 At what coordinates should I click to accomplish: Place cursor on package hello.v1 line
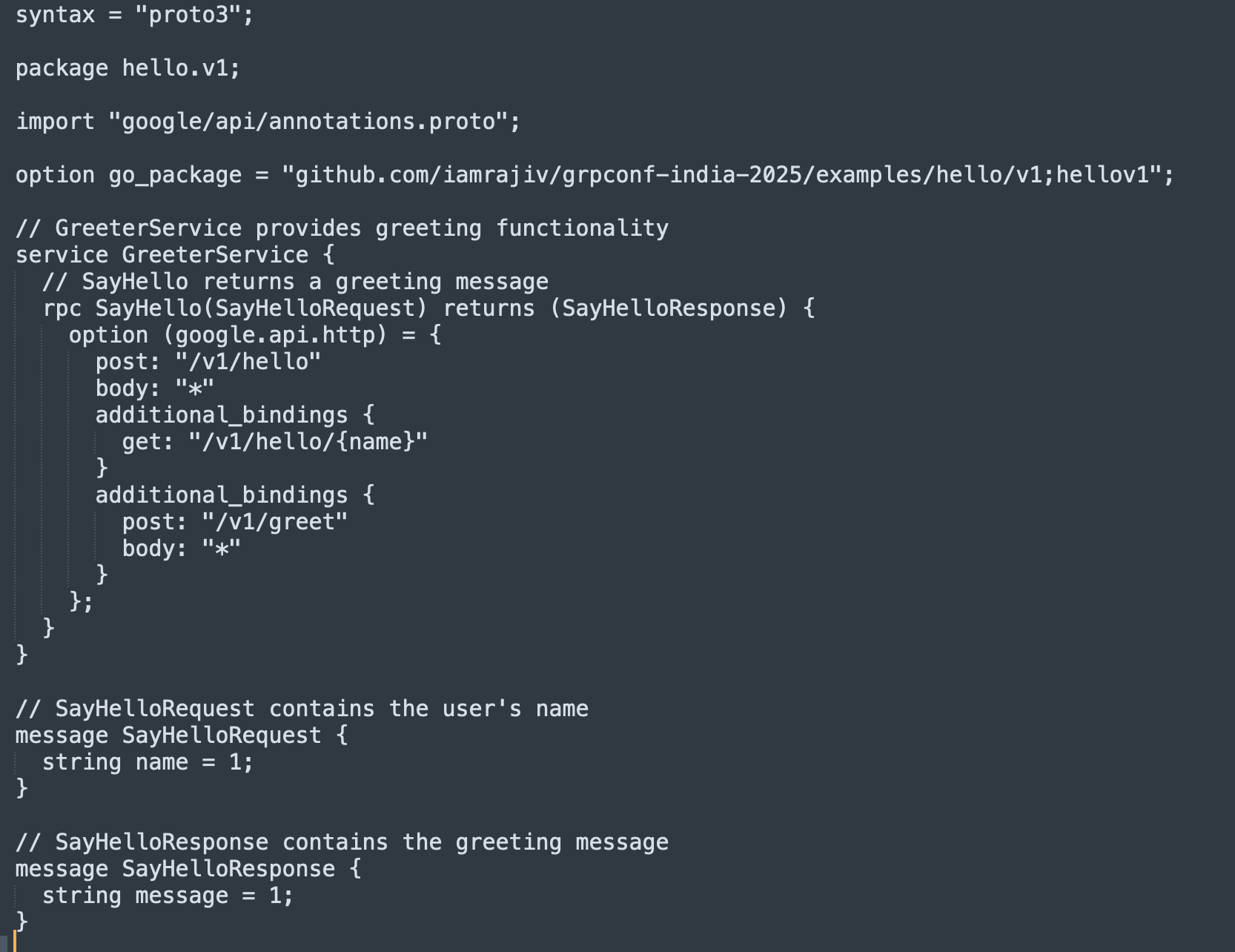(128, 68)
